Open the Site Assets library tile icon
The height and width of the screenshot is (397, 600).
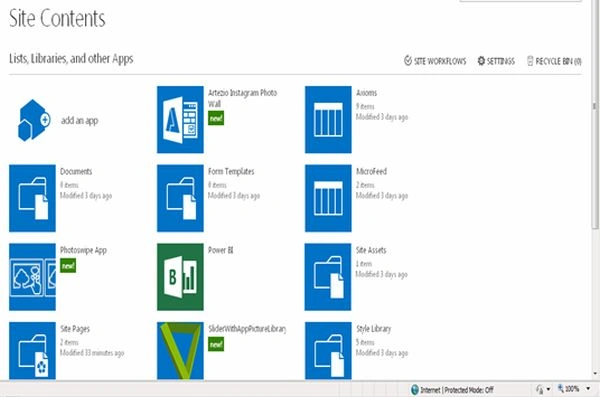(328, 277)
